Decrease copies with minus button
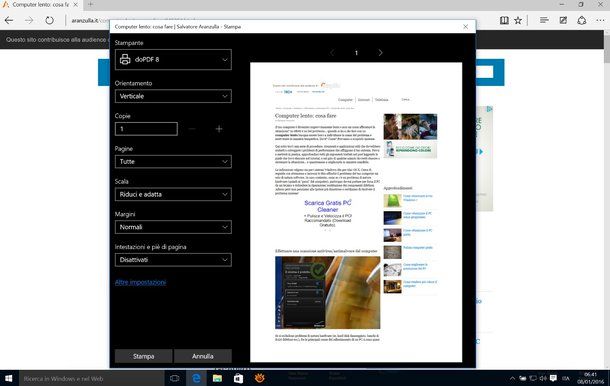This screenshot has height=386, width=610. (192, 129)
